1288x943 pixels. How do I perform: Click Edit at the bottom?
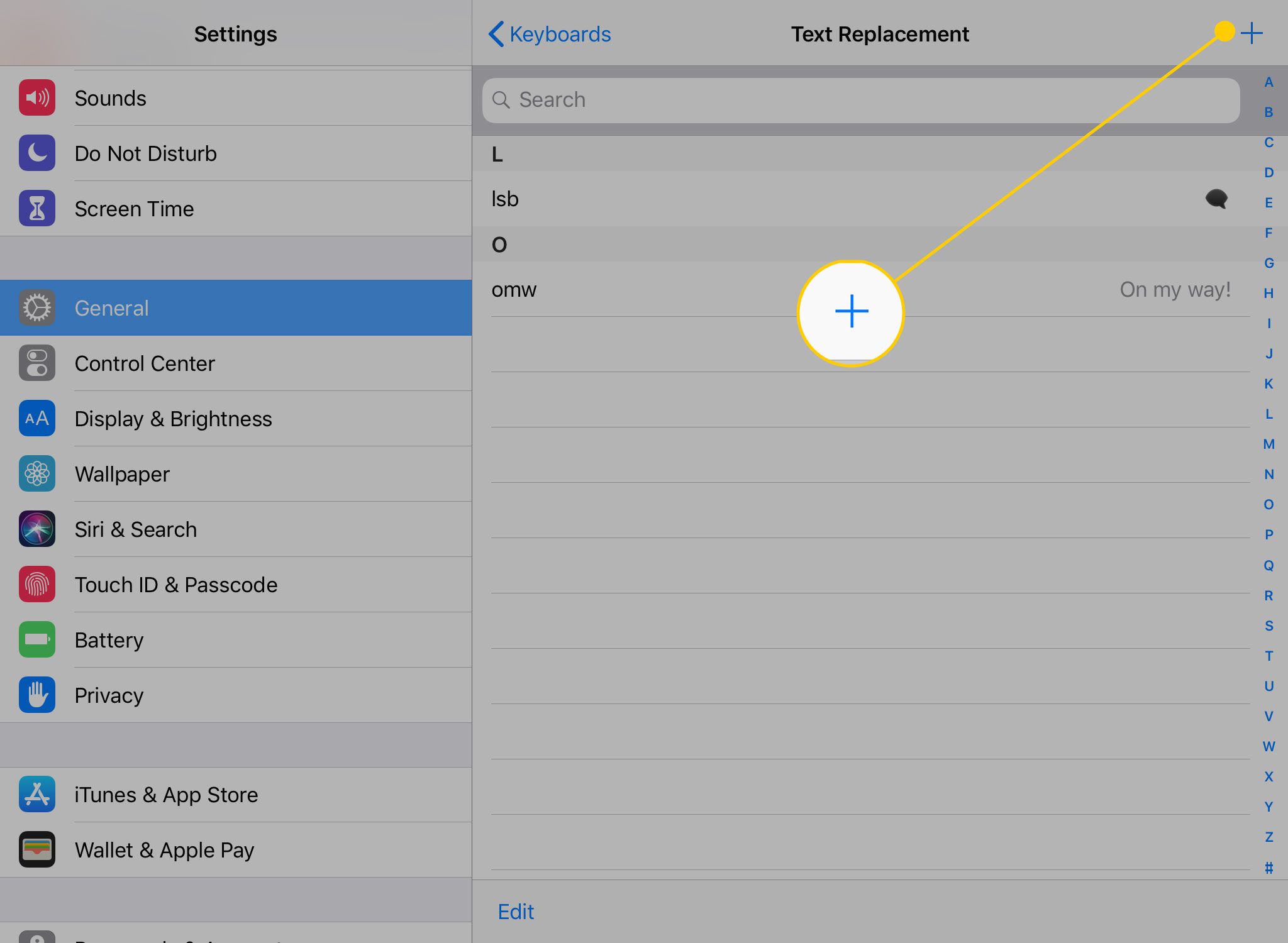(516, 911)
